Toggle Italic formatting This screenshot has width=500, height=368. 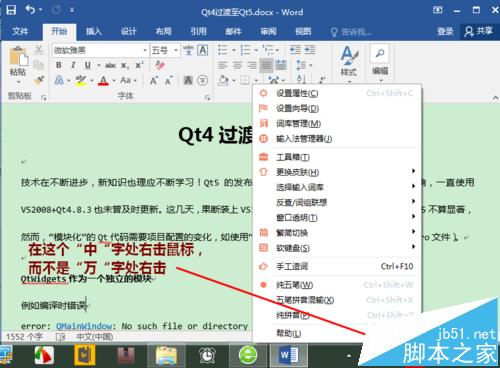pos(73,65)
